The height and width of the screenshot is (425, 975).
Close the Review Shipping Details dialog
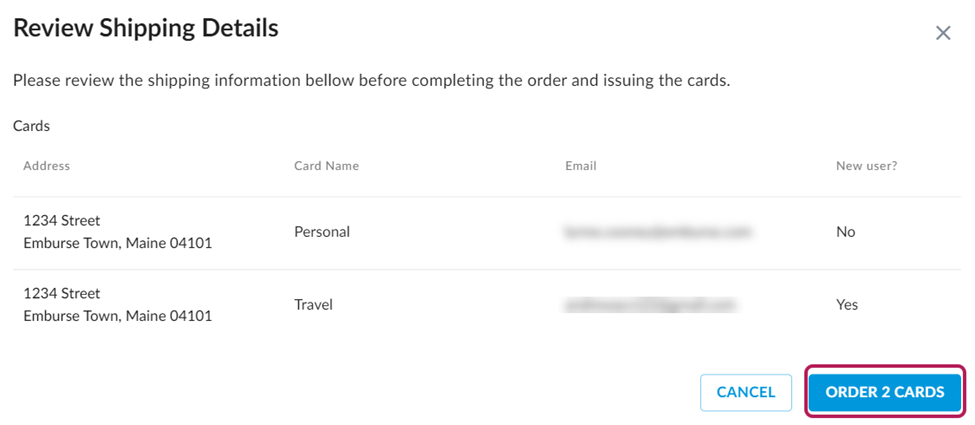pos(942,33)
